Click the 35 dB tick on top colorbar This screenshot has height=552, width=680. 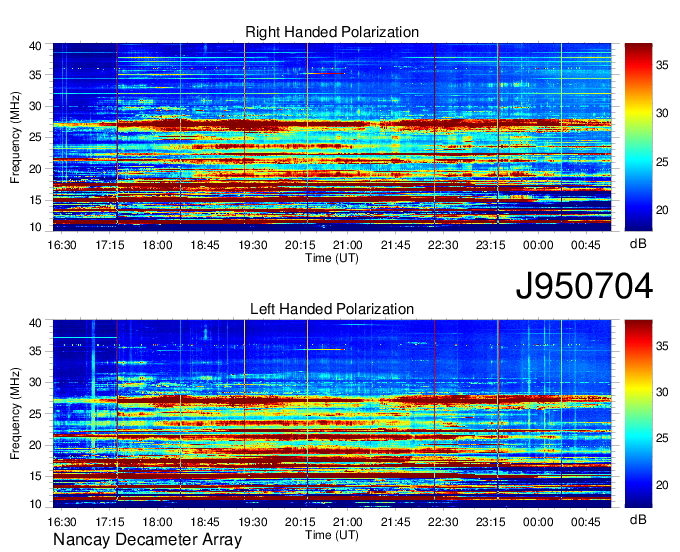click(662, 65)
